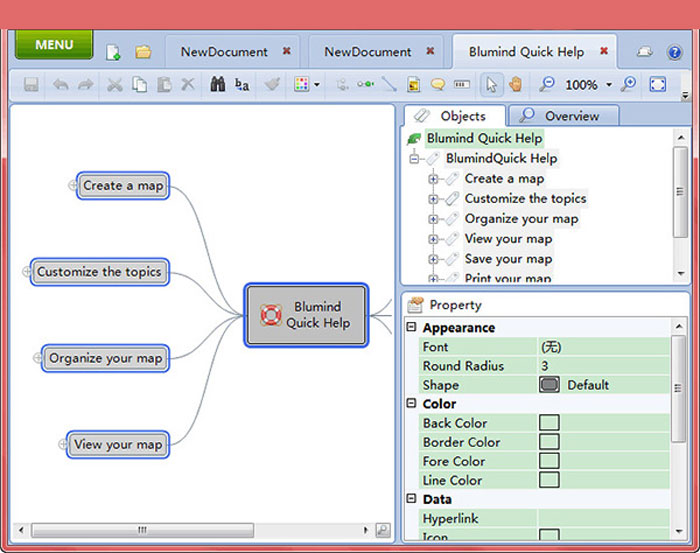Select the View your map node on canvas

click(x=118, y=445)
